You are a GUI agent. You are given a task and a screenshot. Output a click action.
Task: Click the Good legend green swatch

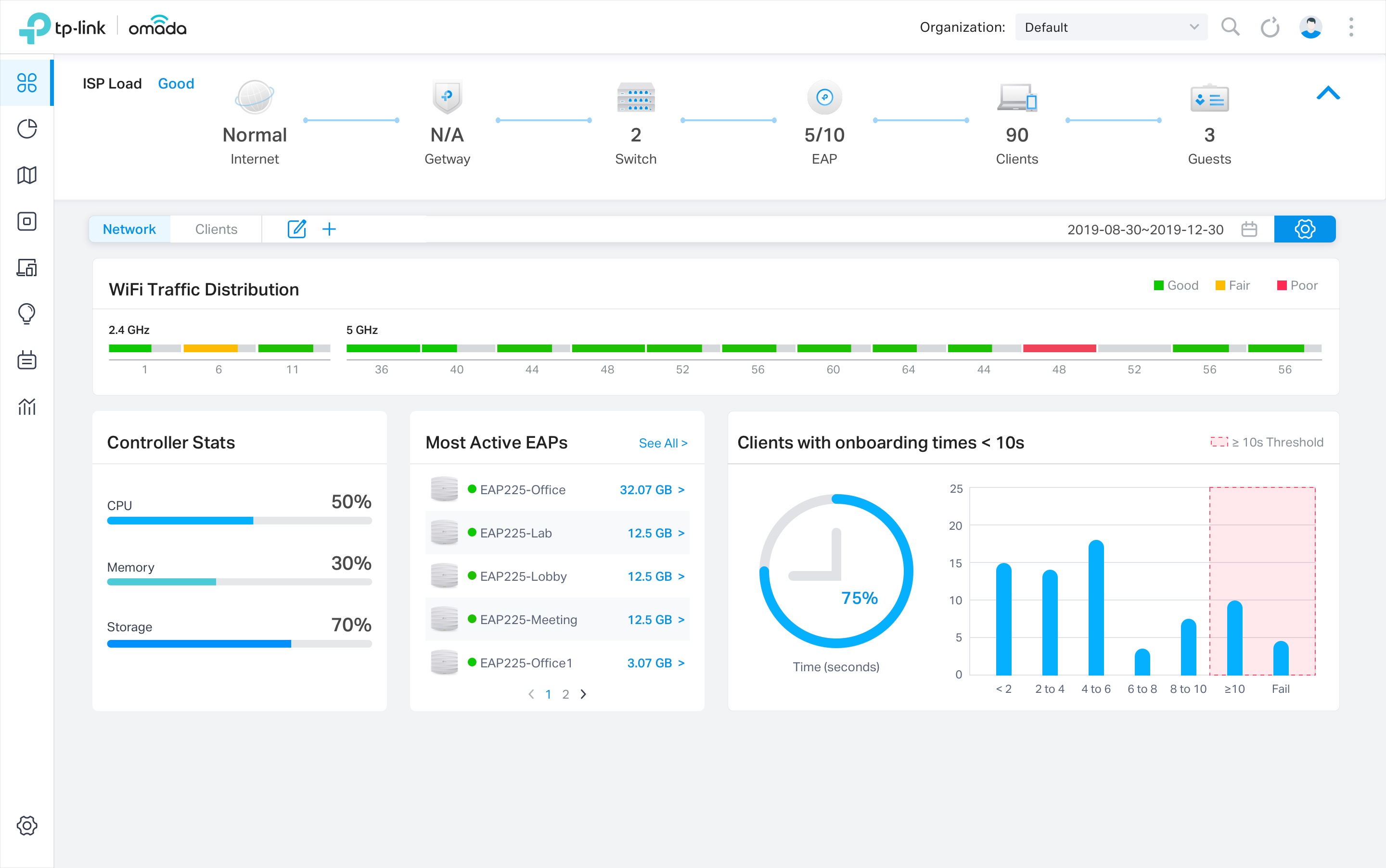[1159, 285]
